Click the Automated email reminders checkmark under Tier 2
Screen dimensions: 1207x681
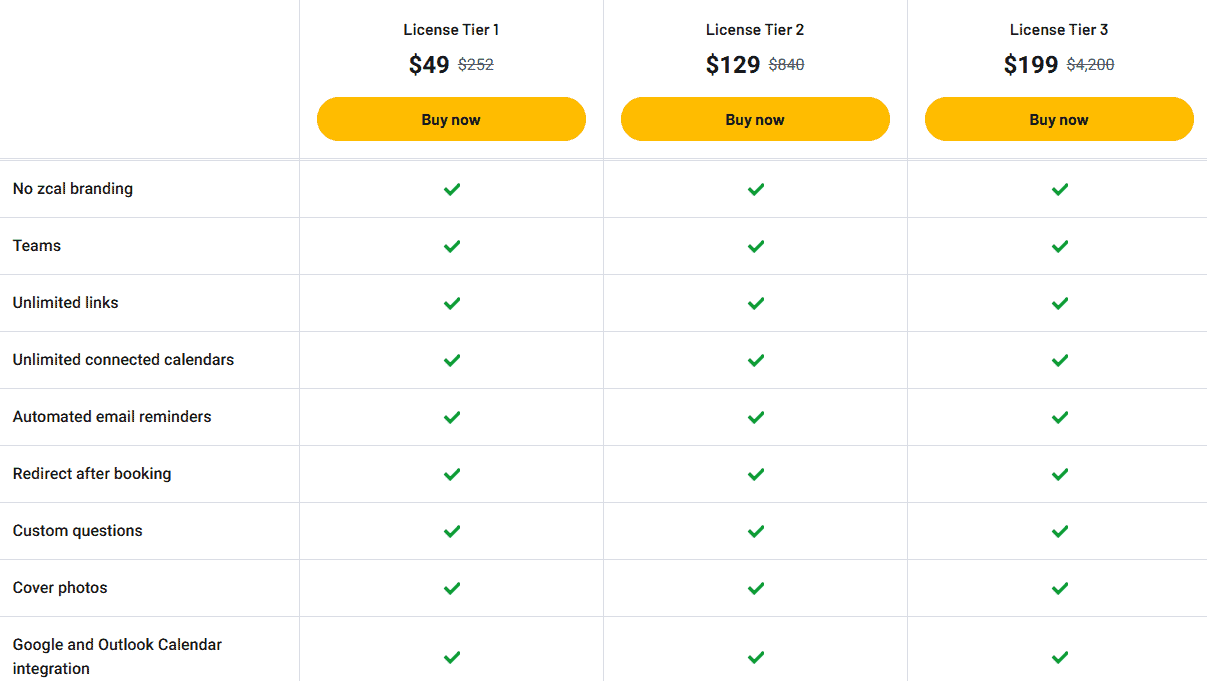tap(755, 417)
